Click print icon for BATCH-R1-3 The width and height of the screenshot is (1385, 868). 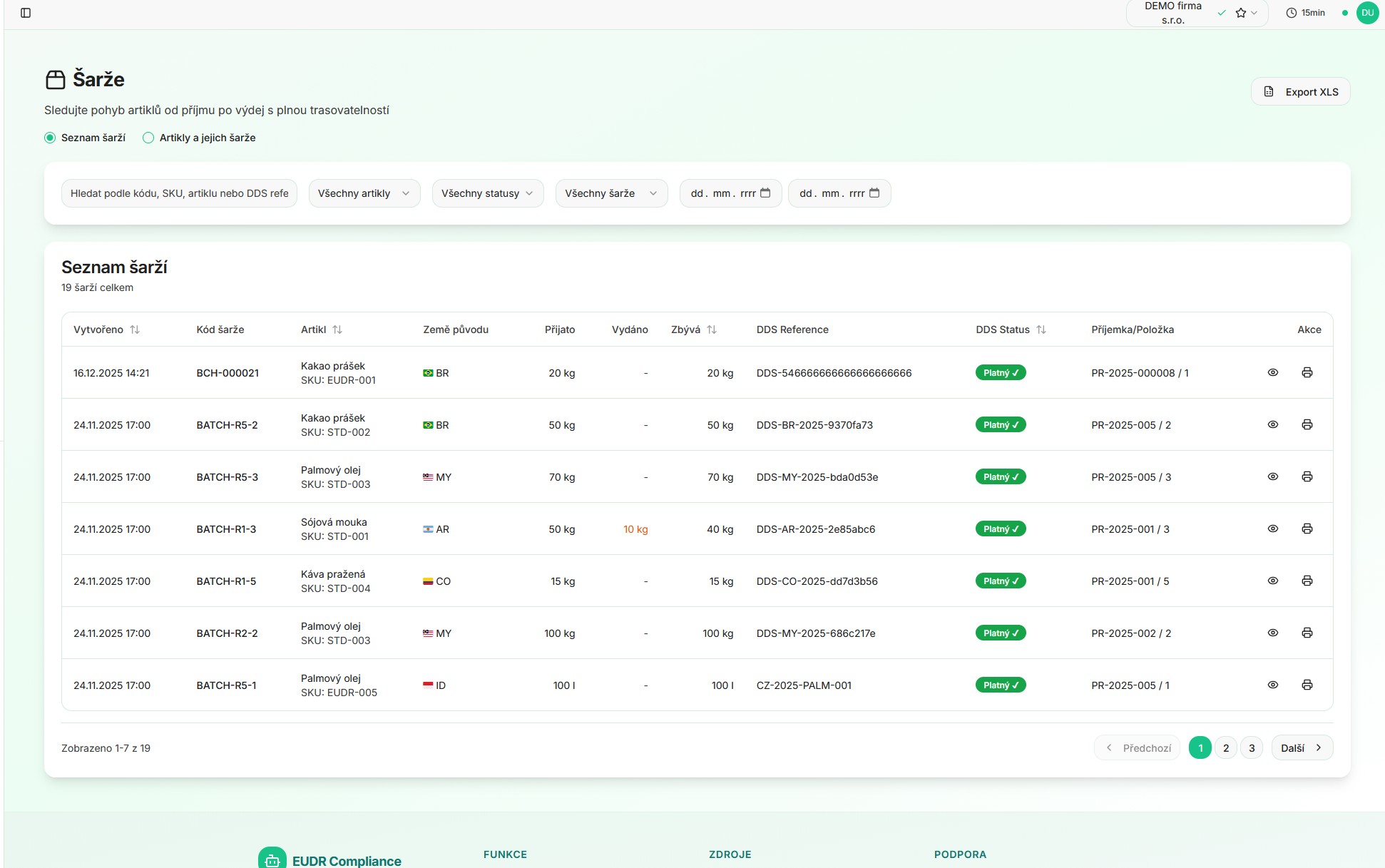[x=1307, y=529]
